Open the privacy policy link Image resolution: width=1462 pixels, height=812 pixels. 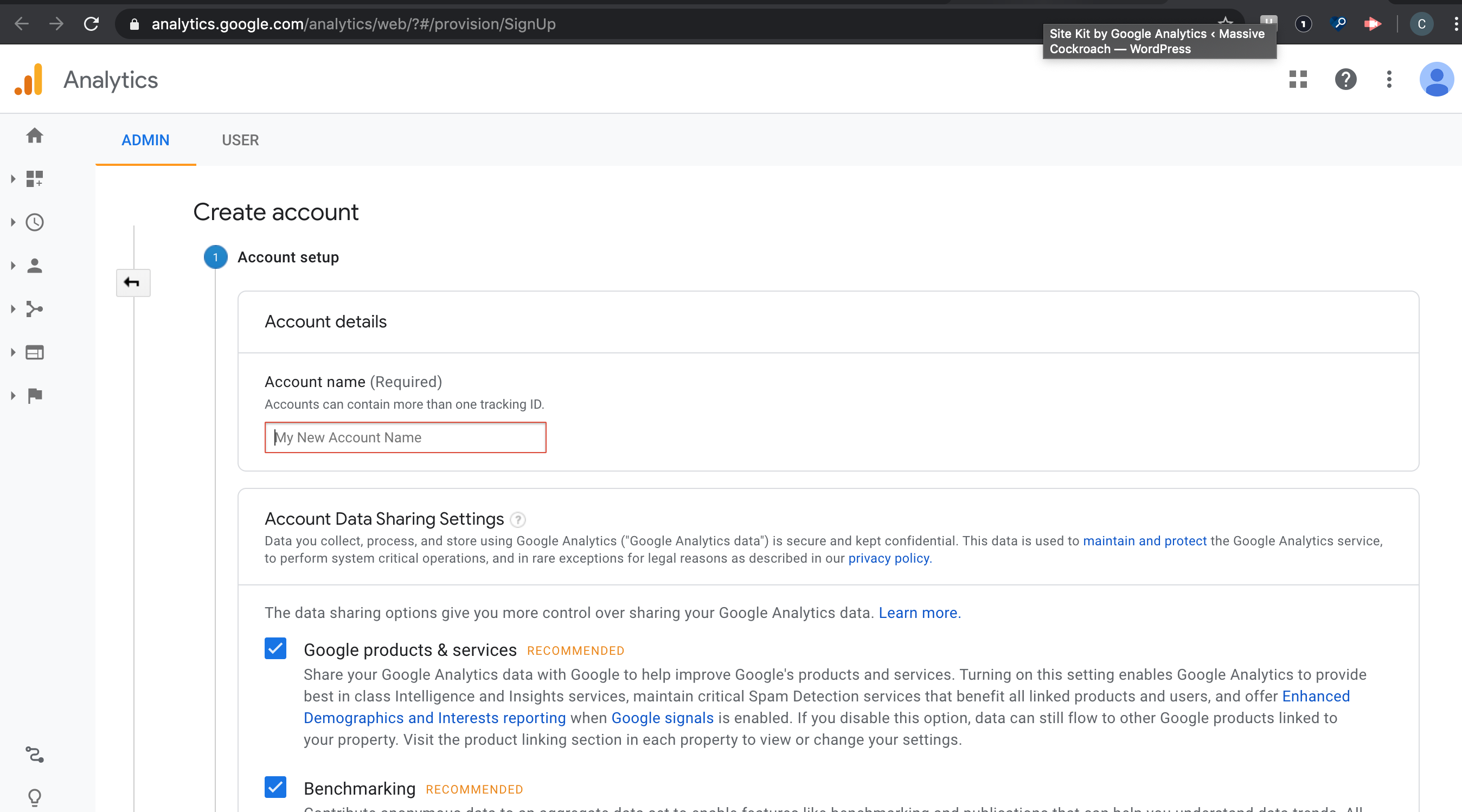click(888, 558)
